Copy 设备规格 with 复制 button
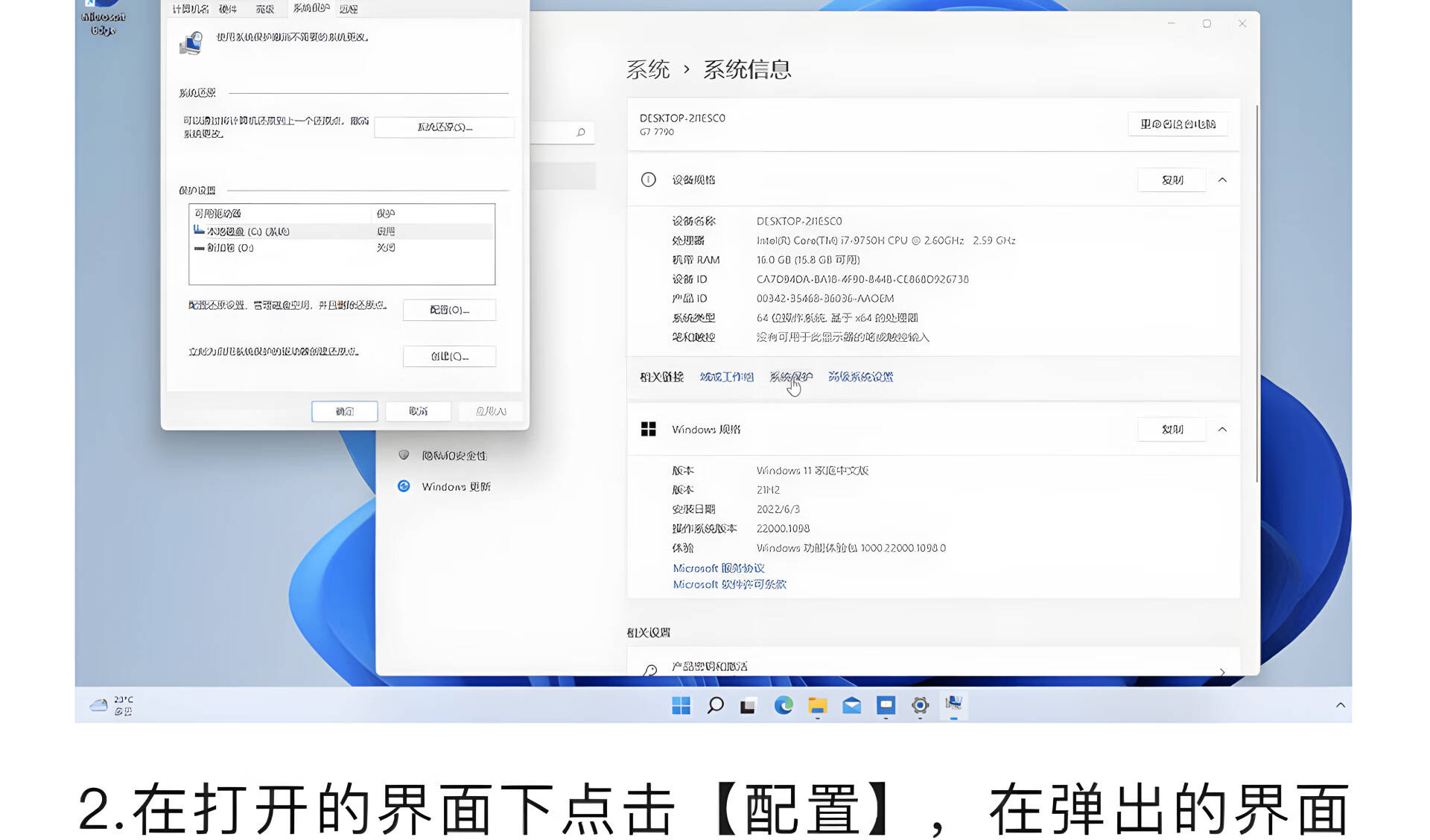Viewport: 1430px width, 840px height. [x=1172, y=180]
